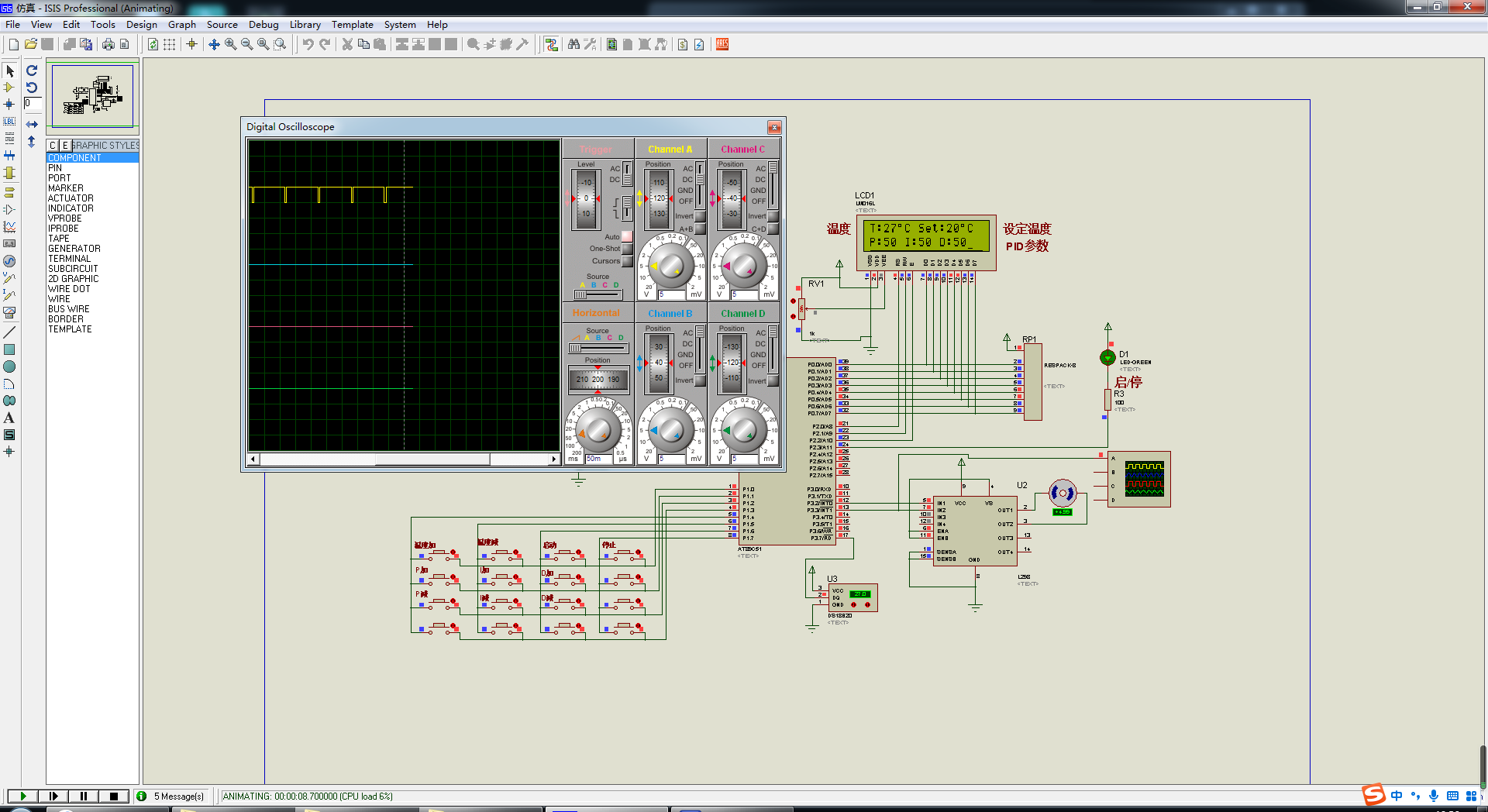The height and width of the screenshot is (812, 1488).
Task: Launch ARES netlist transfer
Action: (722, 44)
